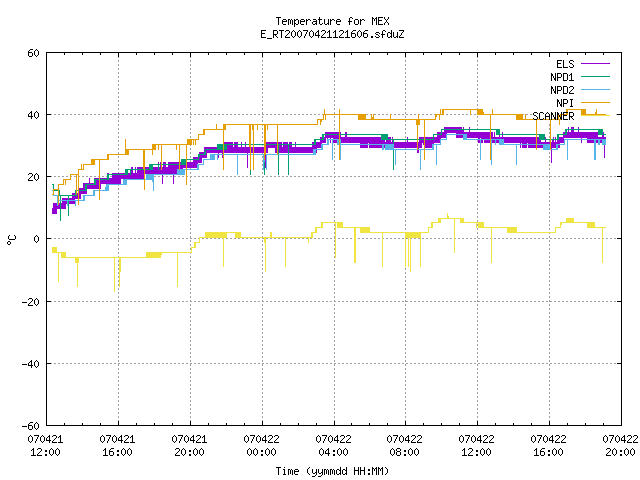Click the x-axis label 070421 12:00
Screen dimensions: 640x480
click(45, 446)
